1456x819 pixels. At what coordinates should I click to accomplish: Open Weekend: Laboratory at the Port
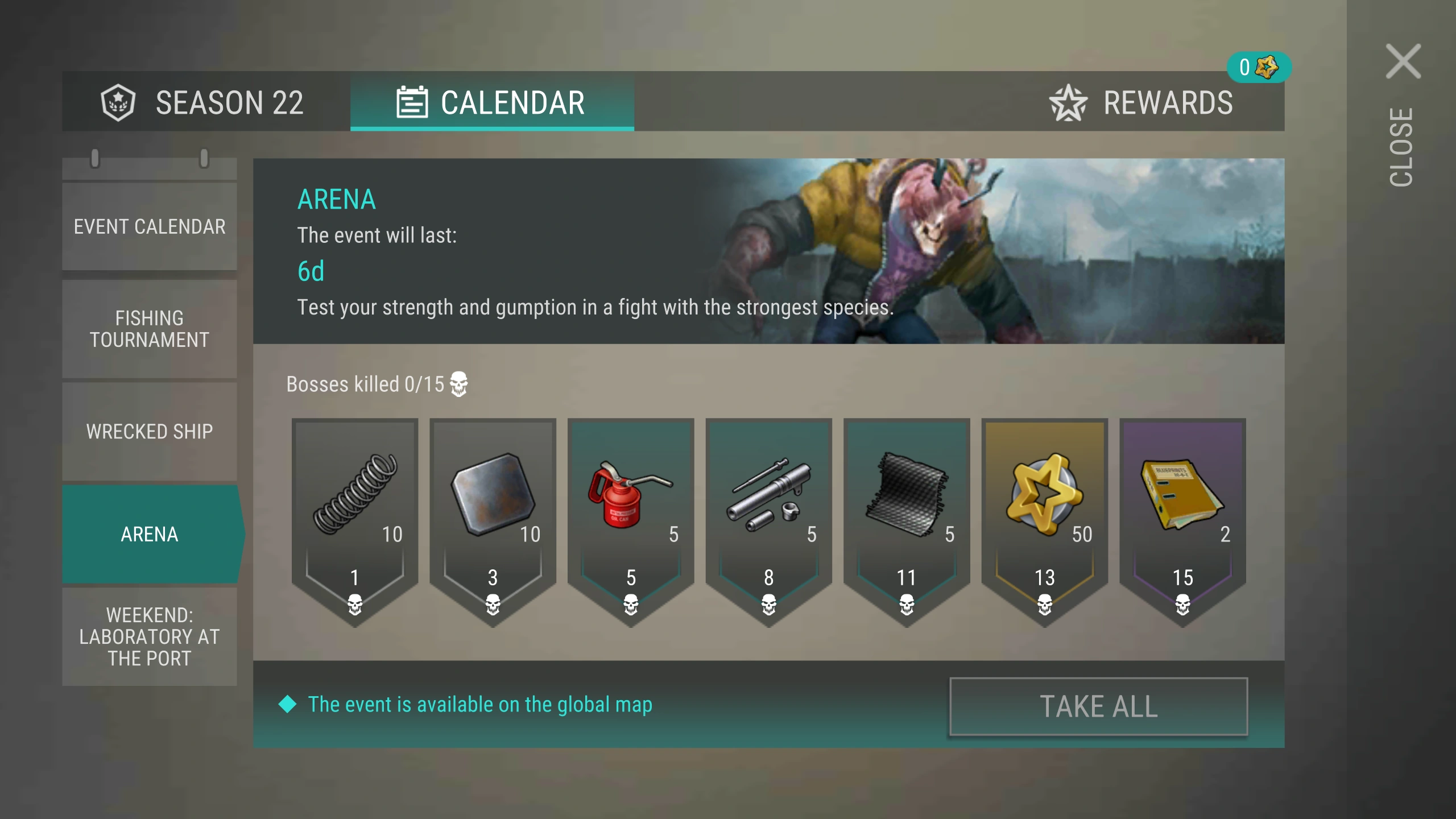click(x=150, y=636)
